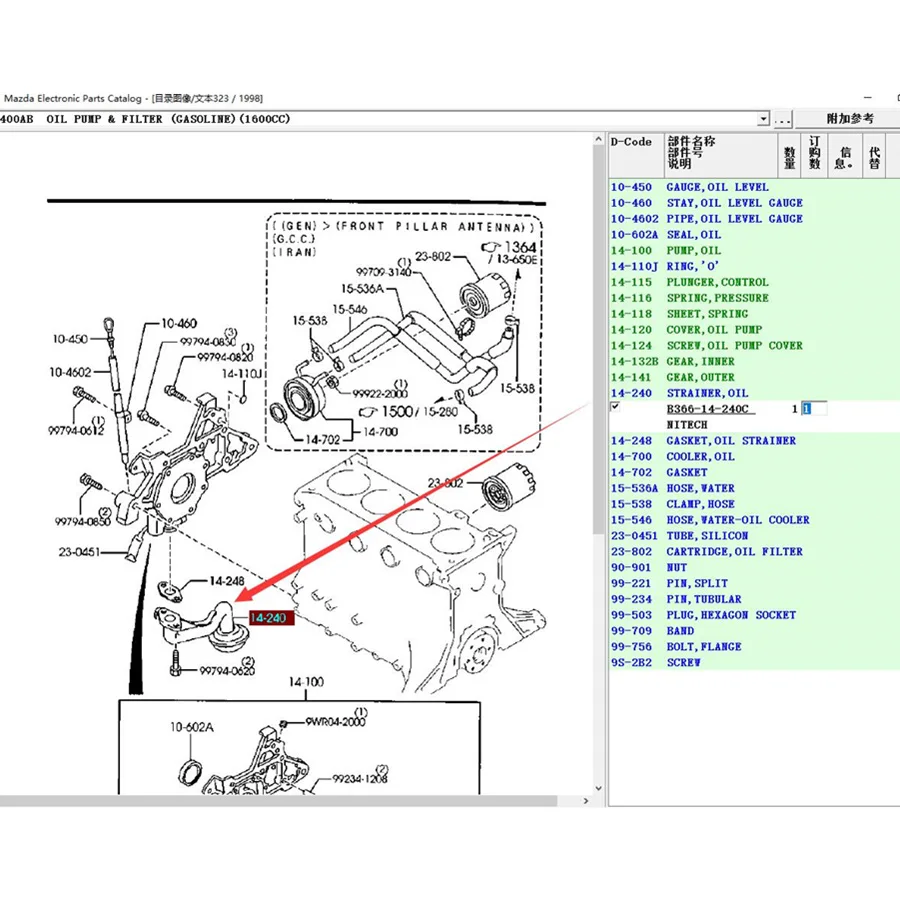Screen dimensions: 900x900
Task: Select row 14-110J RING, 'O'
Action: click(x=754, y=266)
